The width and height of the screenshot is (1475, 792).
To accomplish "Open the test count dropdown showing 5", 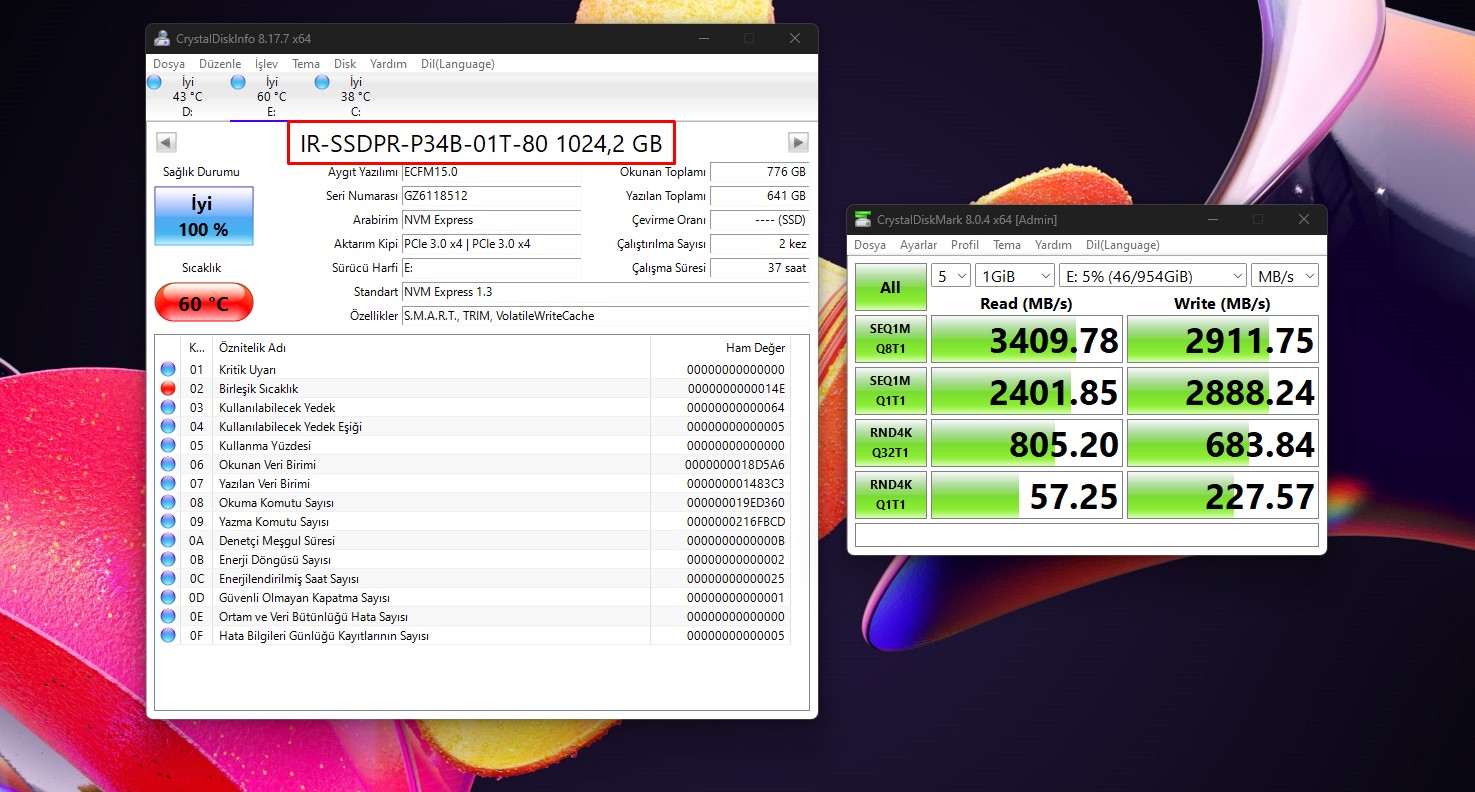I will (951, 275).
